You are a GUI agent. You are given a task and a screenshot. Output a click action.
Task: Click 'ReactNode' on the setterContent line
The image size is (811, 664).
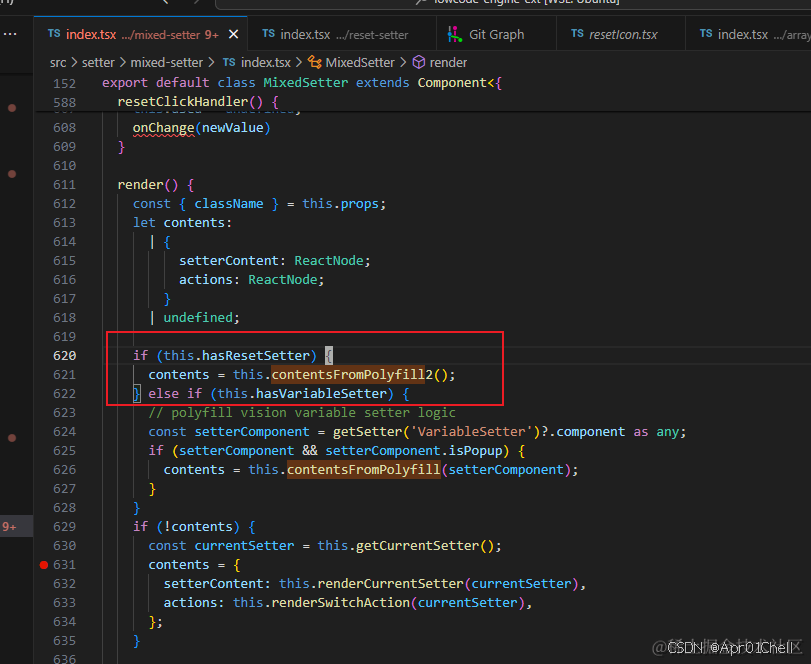click(328, 261)
